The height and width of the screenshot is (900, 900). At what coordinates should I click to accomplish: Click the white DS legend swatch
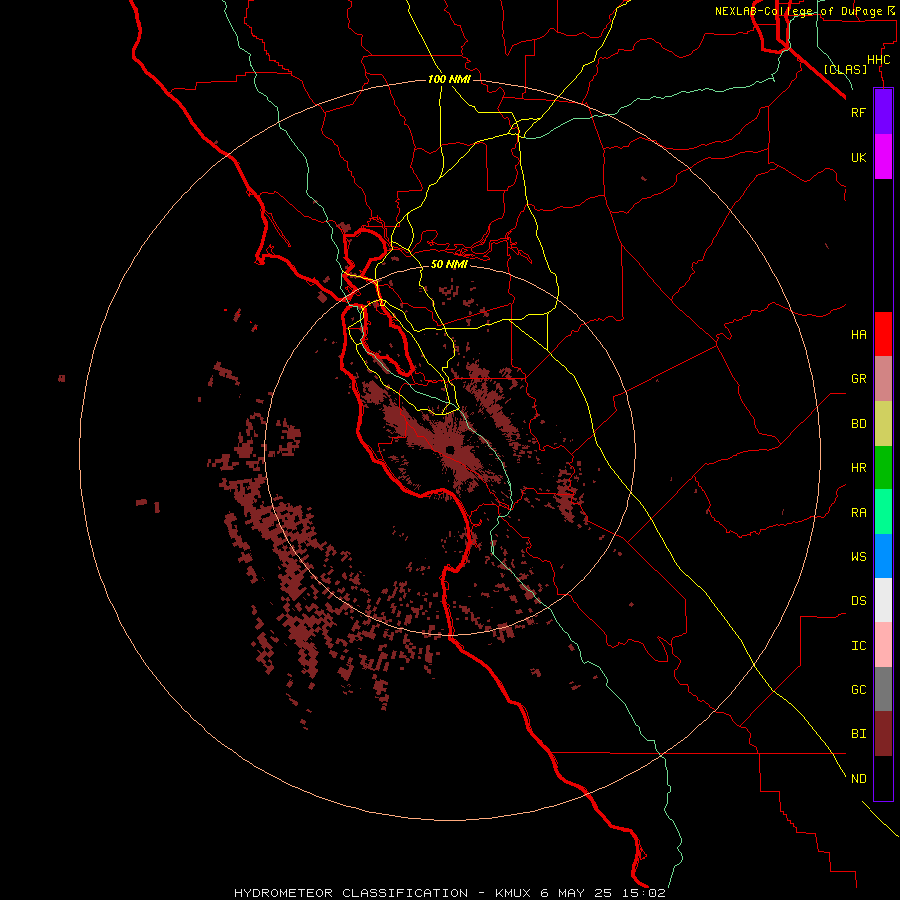tap(883, 600)
